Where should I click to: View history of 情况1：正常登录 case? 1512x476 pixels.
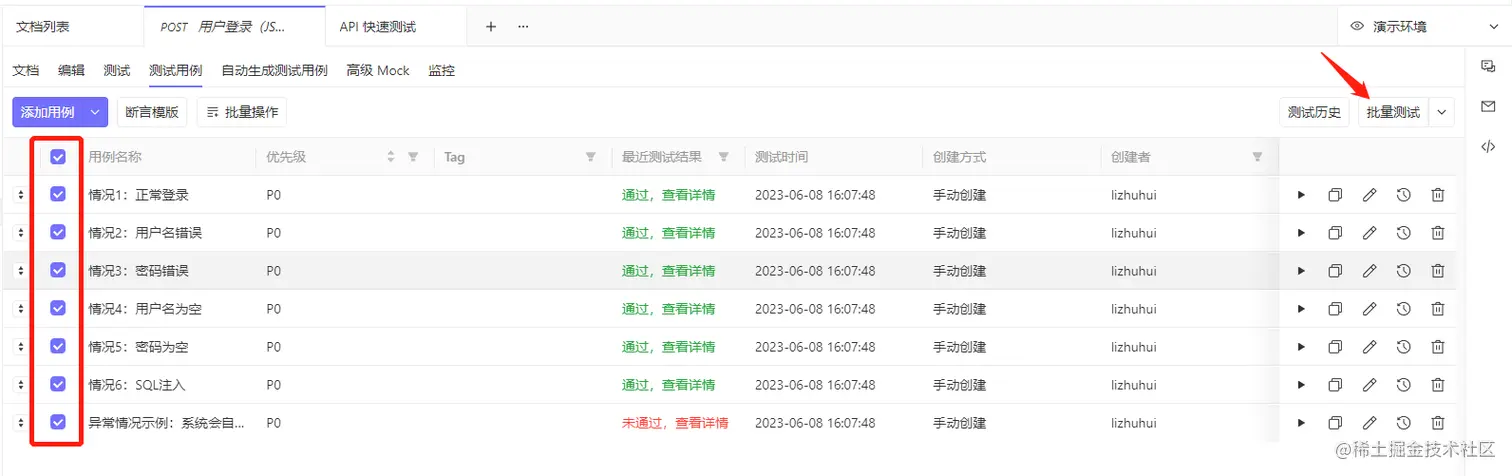1404,195
